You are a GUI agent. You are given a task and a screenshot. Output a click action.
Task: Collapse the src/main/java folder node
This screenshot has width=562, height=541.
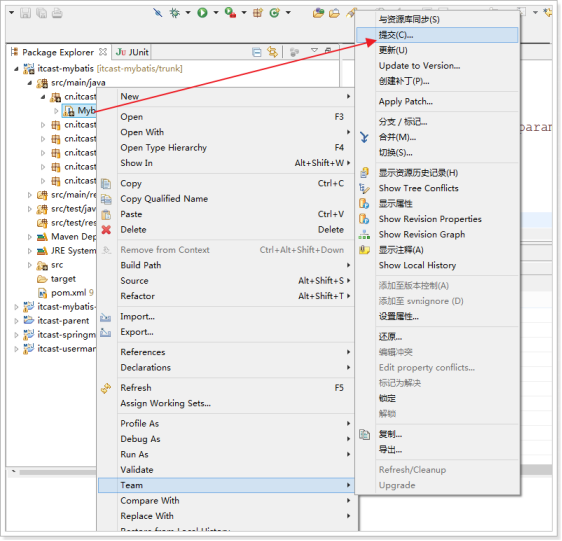point(30,83)
